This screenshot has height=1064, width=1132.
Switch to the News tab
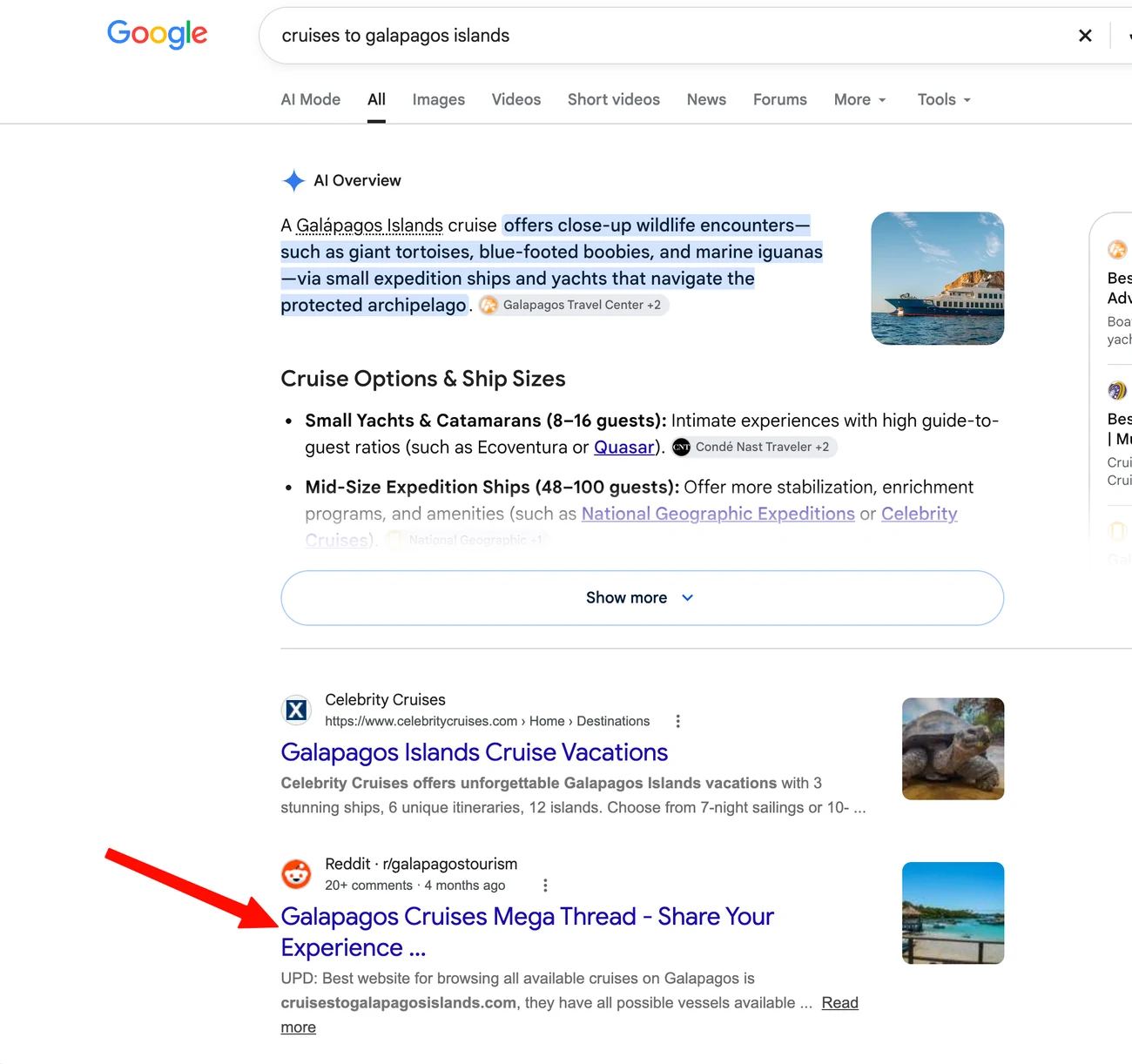pyautogui.click(x=706, y=100)
